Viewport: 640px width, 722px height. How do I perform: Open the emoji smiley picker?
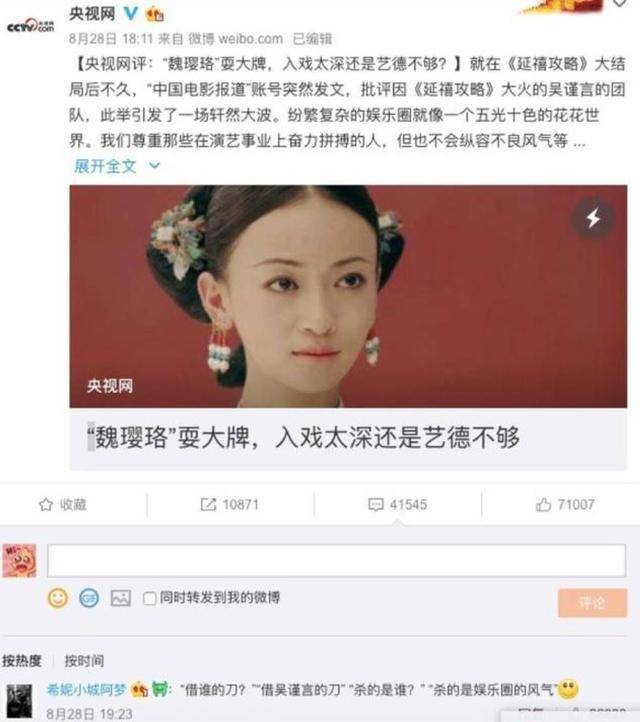[58, 598]
